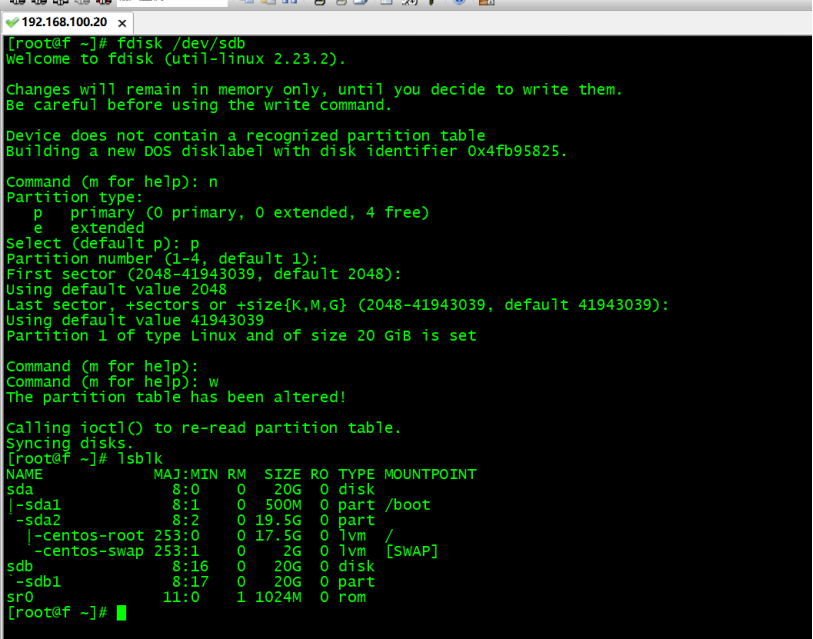Click the green connected checkmark on the tab
813x639 pixels.
pos(12,22)
